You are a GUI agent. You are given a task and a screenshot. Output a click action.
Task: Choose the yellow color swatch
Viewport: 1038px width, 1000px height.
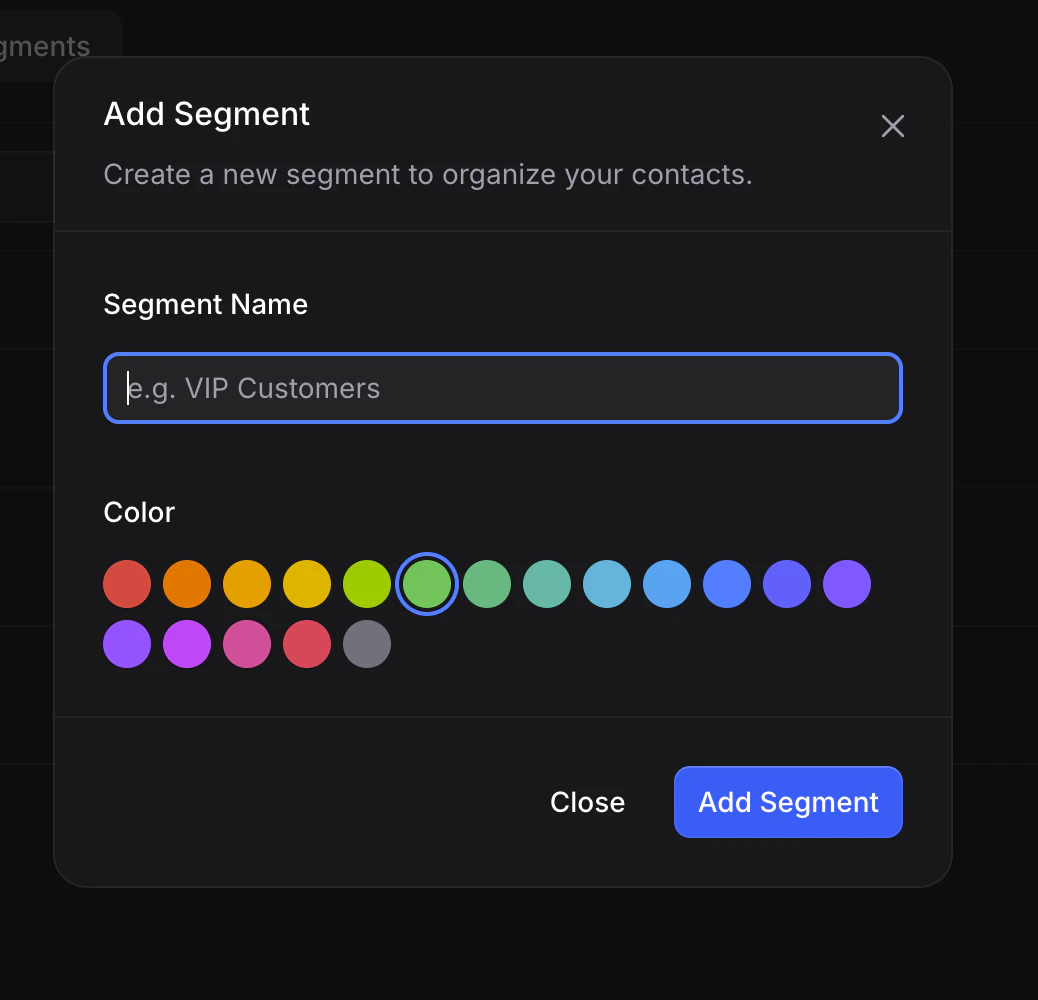(x=307, y=584)
